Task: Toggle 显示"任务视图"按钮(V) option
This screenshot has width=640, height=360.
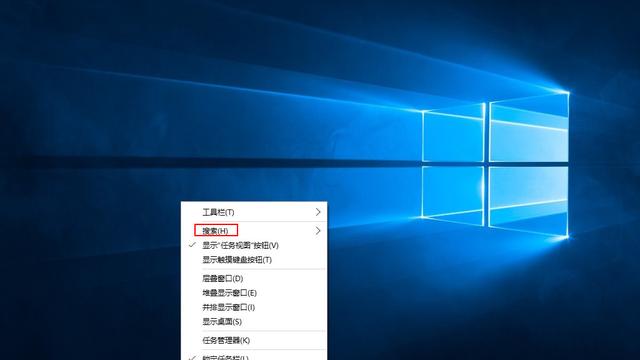Action: coord(254,245)
